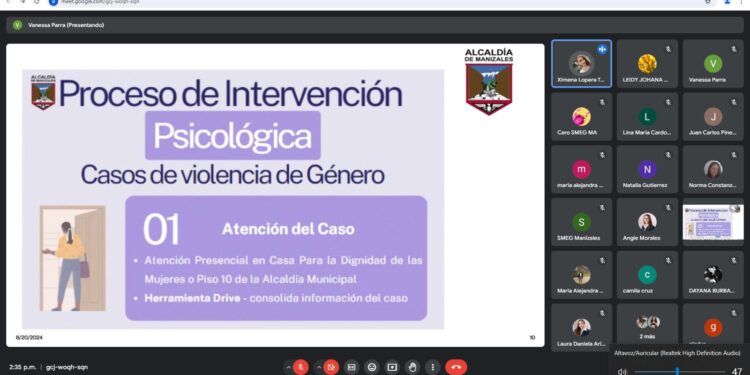Click muted mic icon on Juan Carlos tile
The height and width of the screenshot is (375, 750).
[x=734, y=102]
